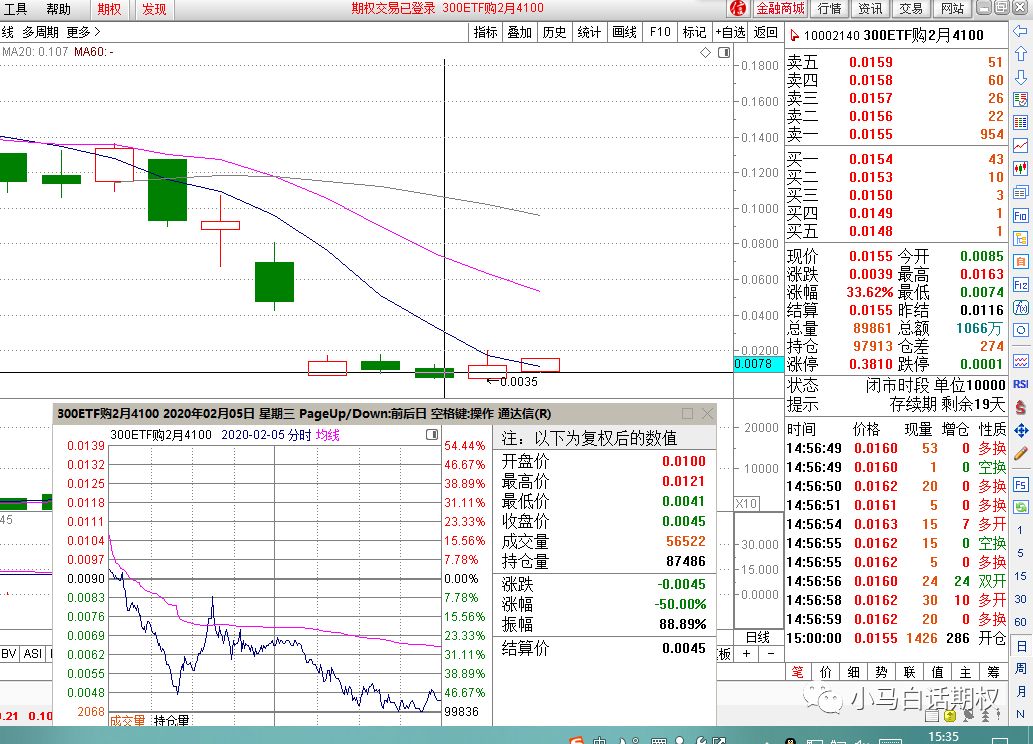Select the pencil drawing tool icon

(x=1020, y=453)
